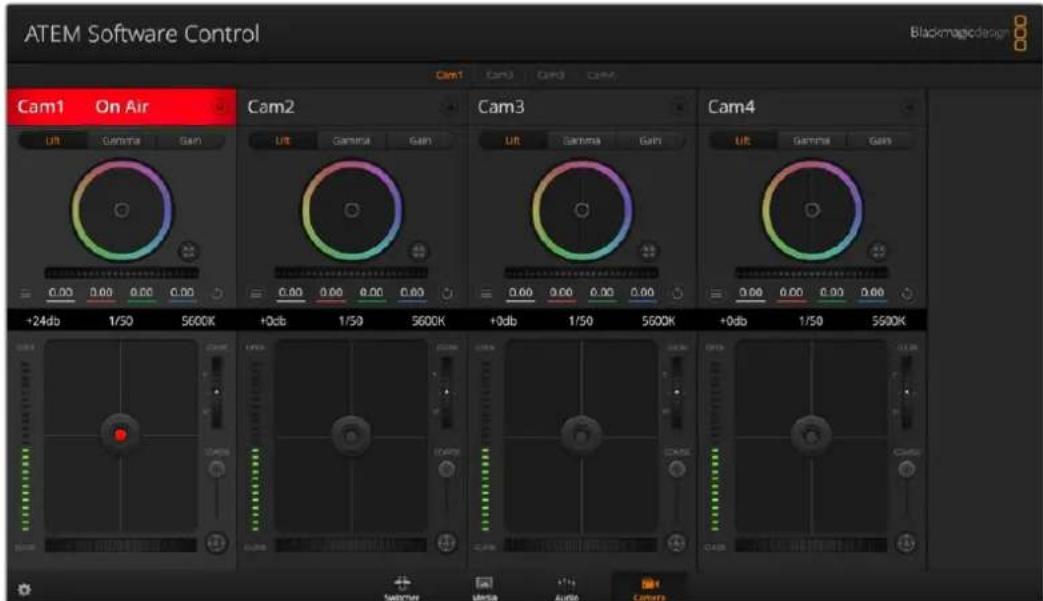Click the list icon left of Cam4 values
The width and height of the screenshot is (1043, 601).
[716, 293]
